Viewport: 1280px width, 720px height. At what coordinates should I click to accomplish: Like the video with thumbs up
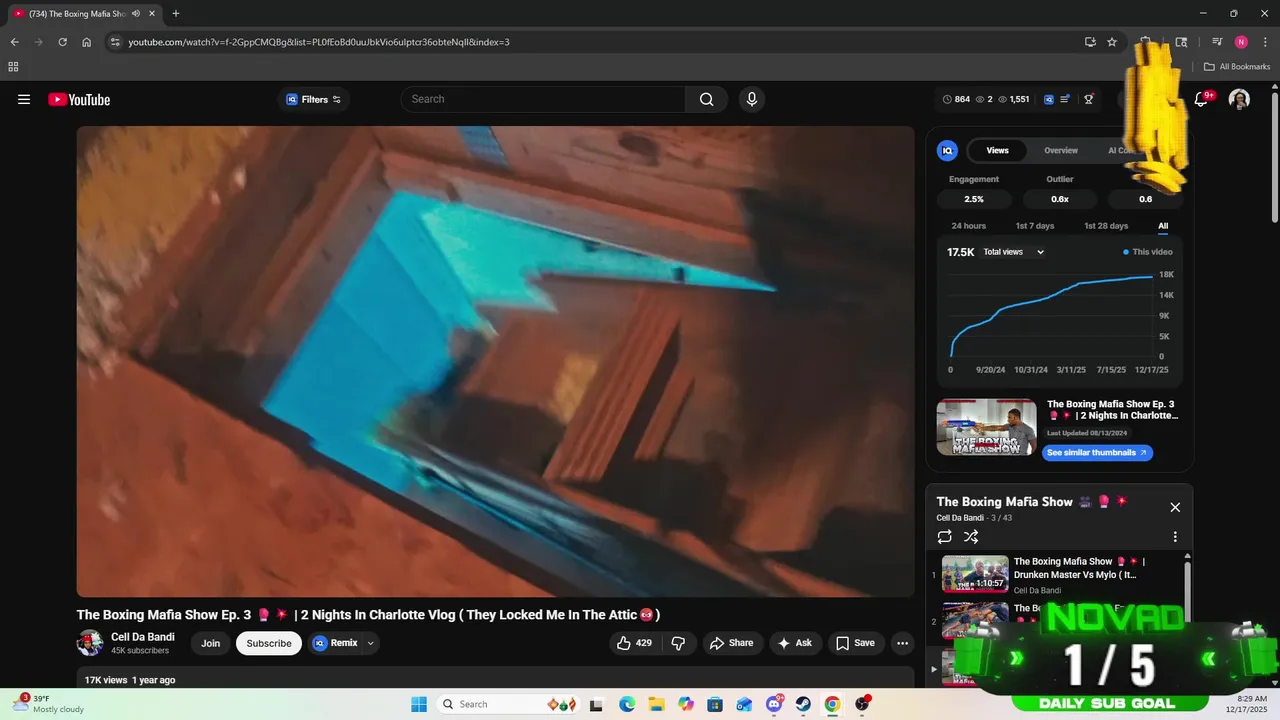point(634,643)
